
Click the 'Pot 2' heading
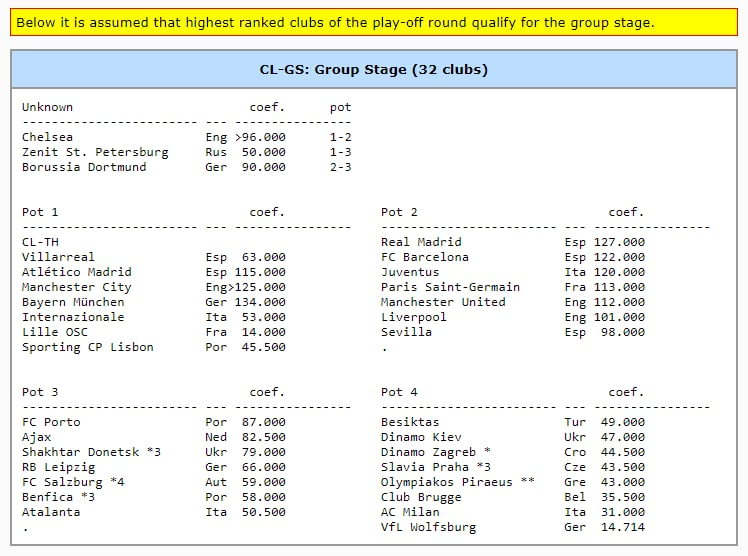pos(399,212)
